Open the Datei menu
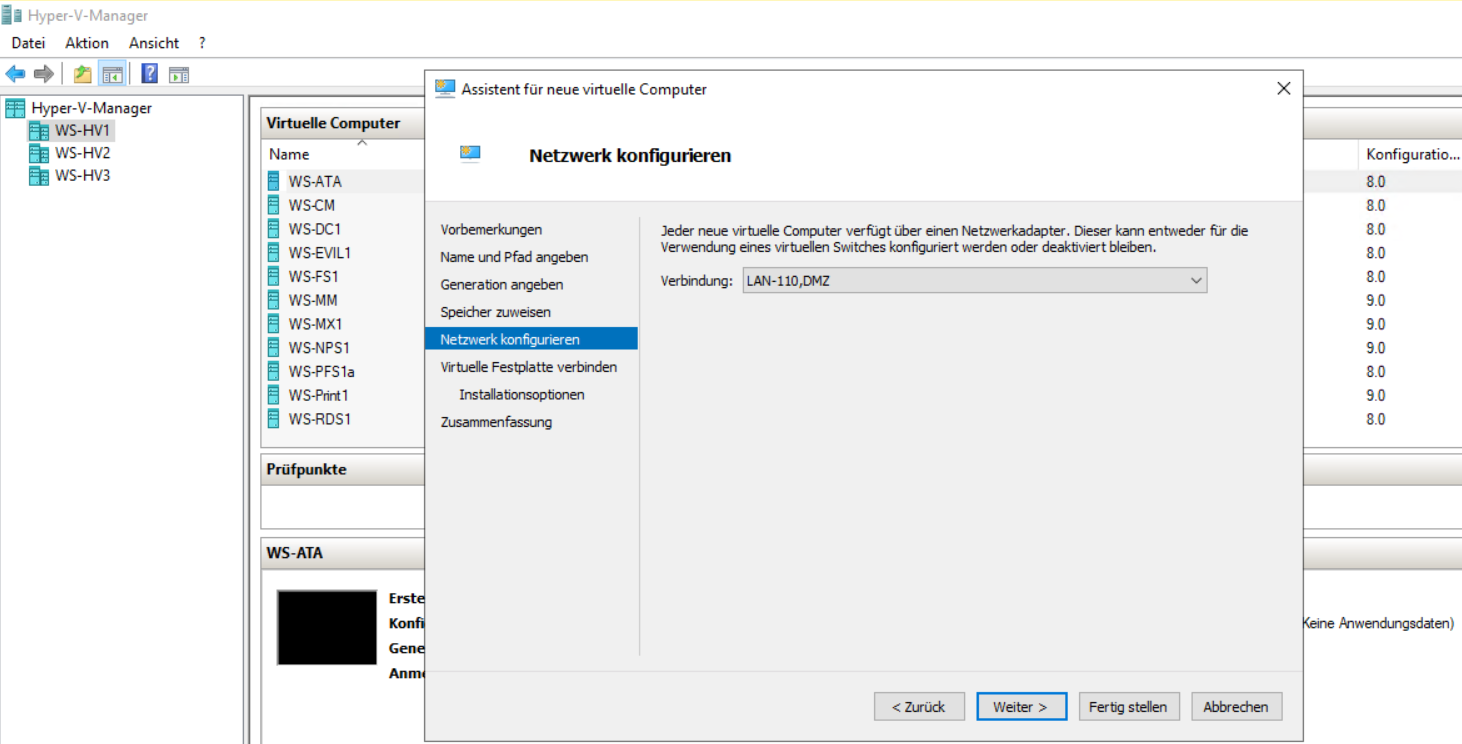 29,43
